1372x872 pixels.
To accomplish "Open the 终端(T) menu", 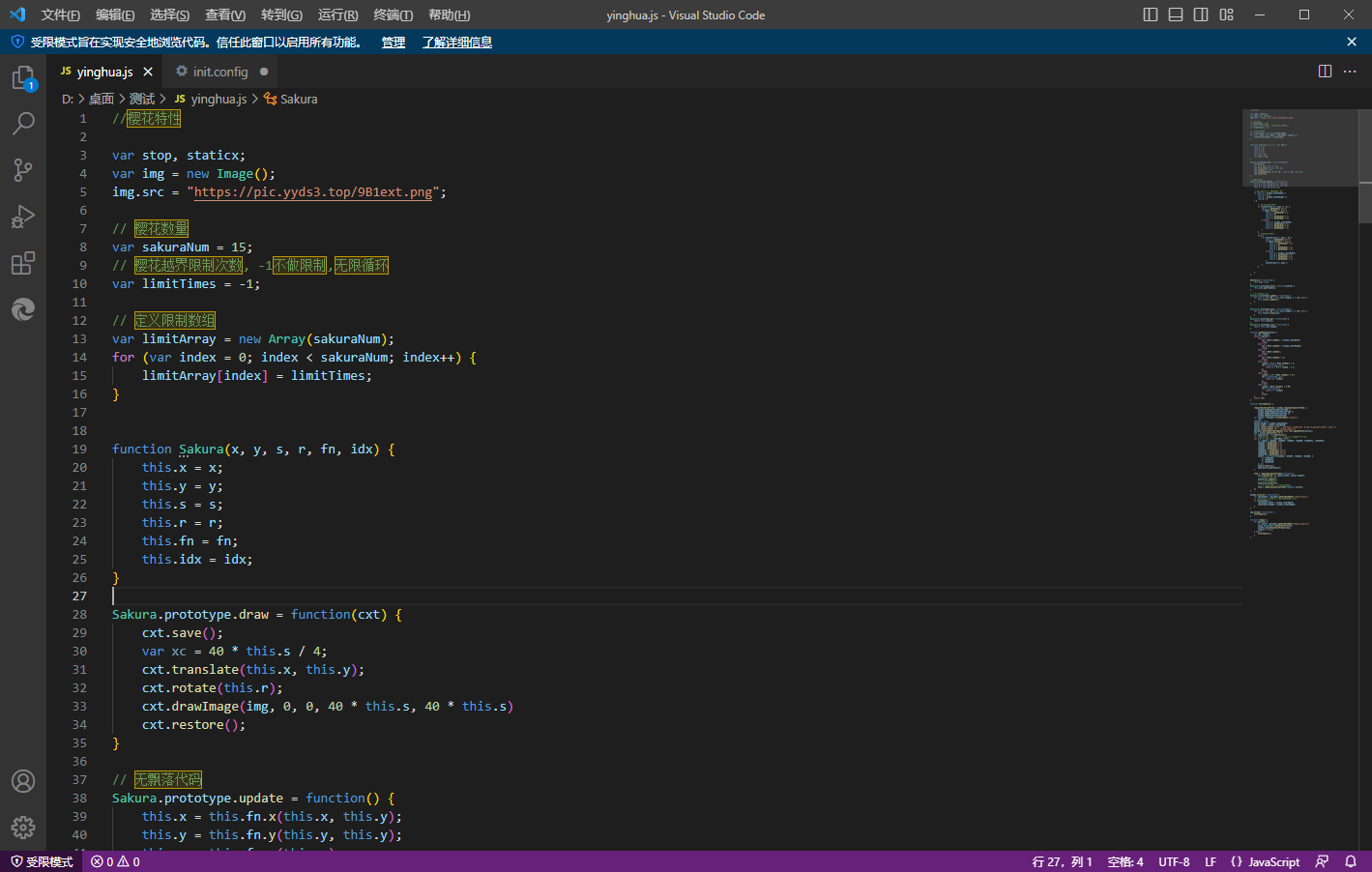I will pyautogui.click(x=393, y=15).
